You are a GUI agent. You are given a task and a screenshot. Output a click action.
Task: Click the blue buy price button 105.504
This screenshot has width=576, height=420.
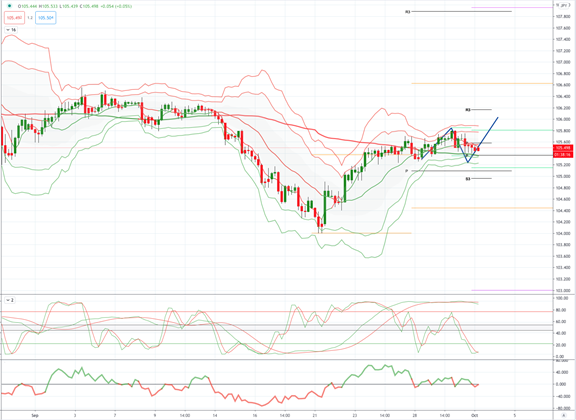pos(46,18)
